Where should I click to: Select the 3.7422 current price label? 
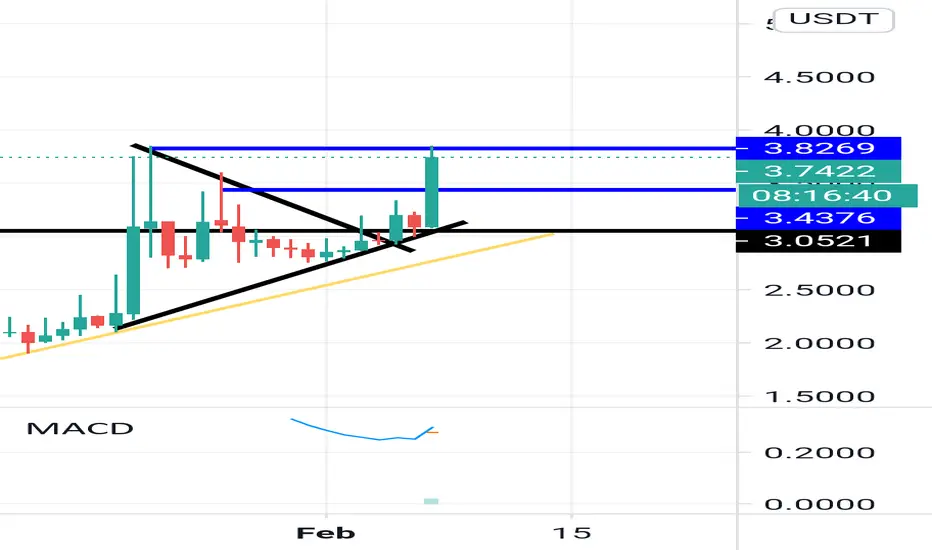pyautogui.click(x=818, y=171)
